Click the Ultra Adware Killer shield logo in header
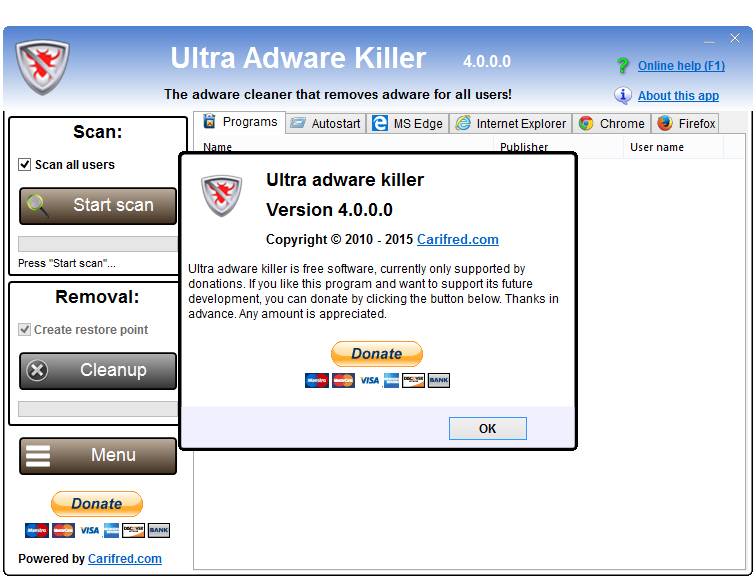The image size is (756, 579). point(42,67)
